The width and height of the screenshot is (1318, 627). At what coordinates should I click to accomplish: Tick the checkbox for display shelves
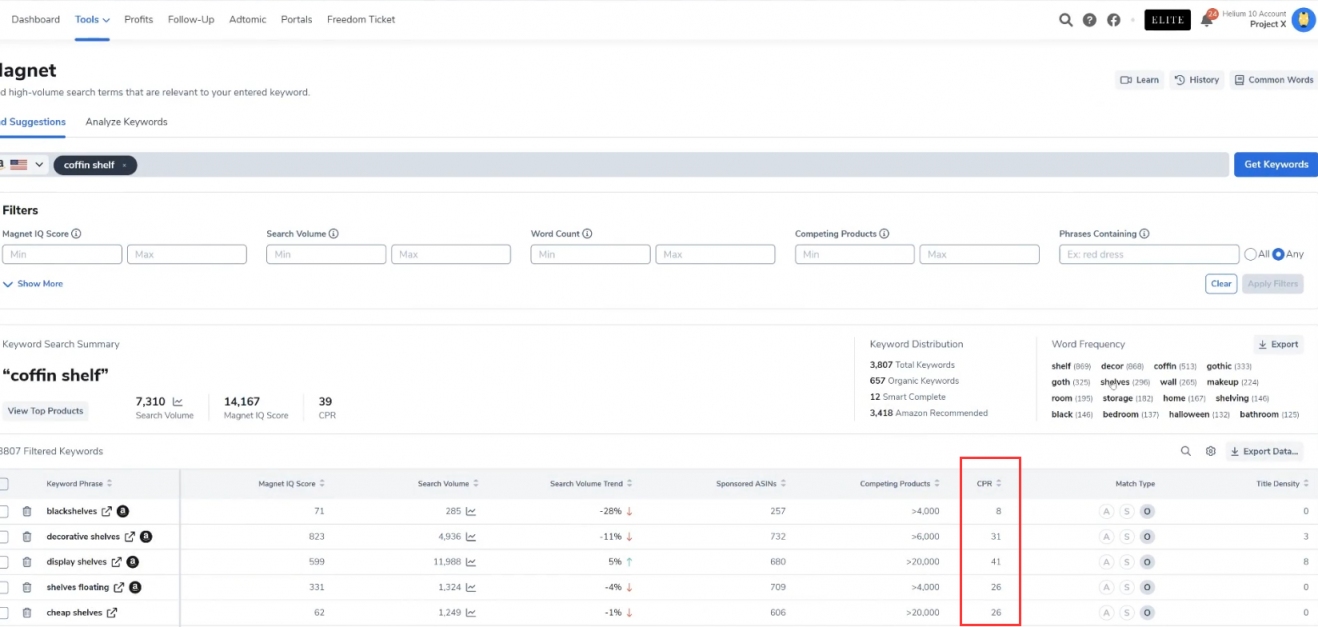tap(3, 562)
